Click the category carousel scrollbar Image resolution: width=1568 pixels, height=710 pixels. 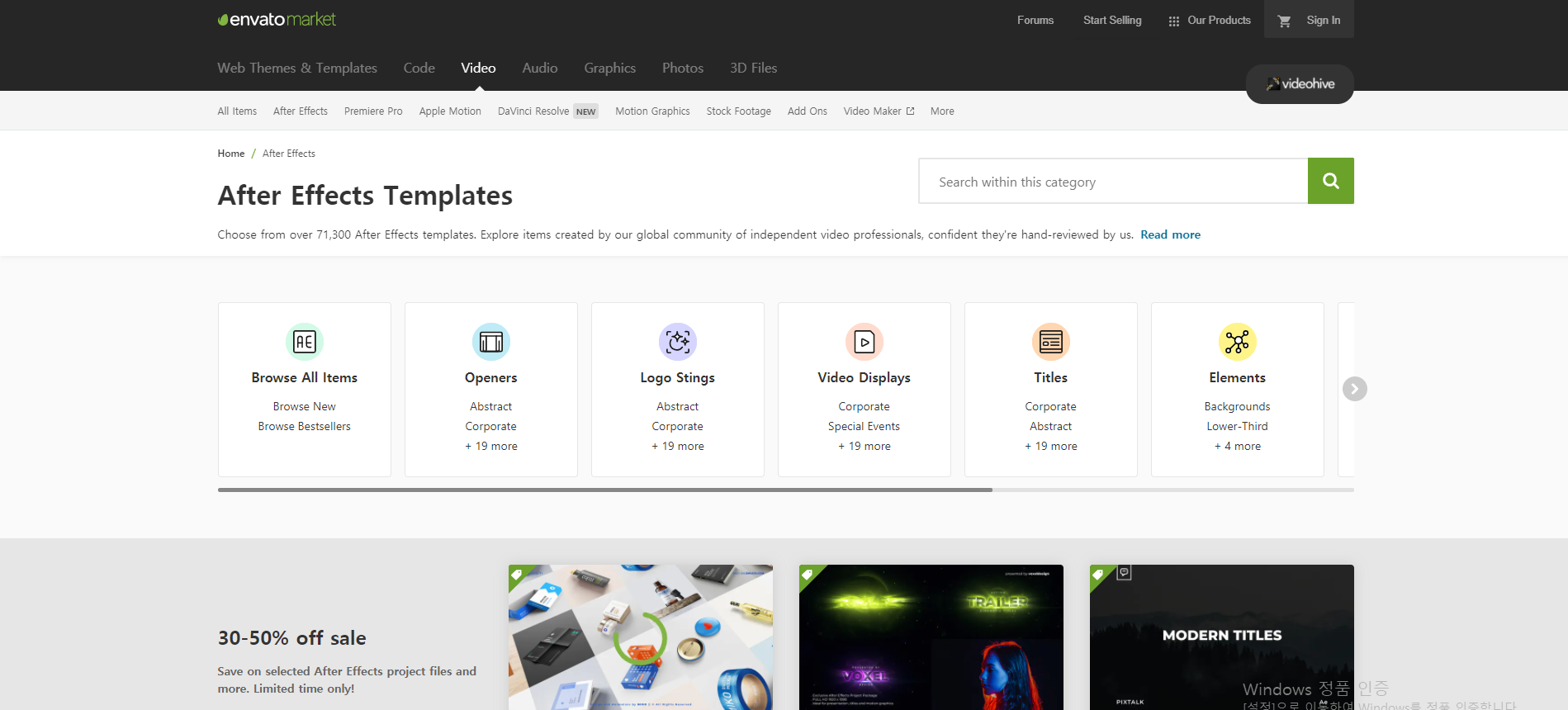tap(604, 490)
